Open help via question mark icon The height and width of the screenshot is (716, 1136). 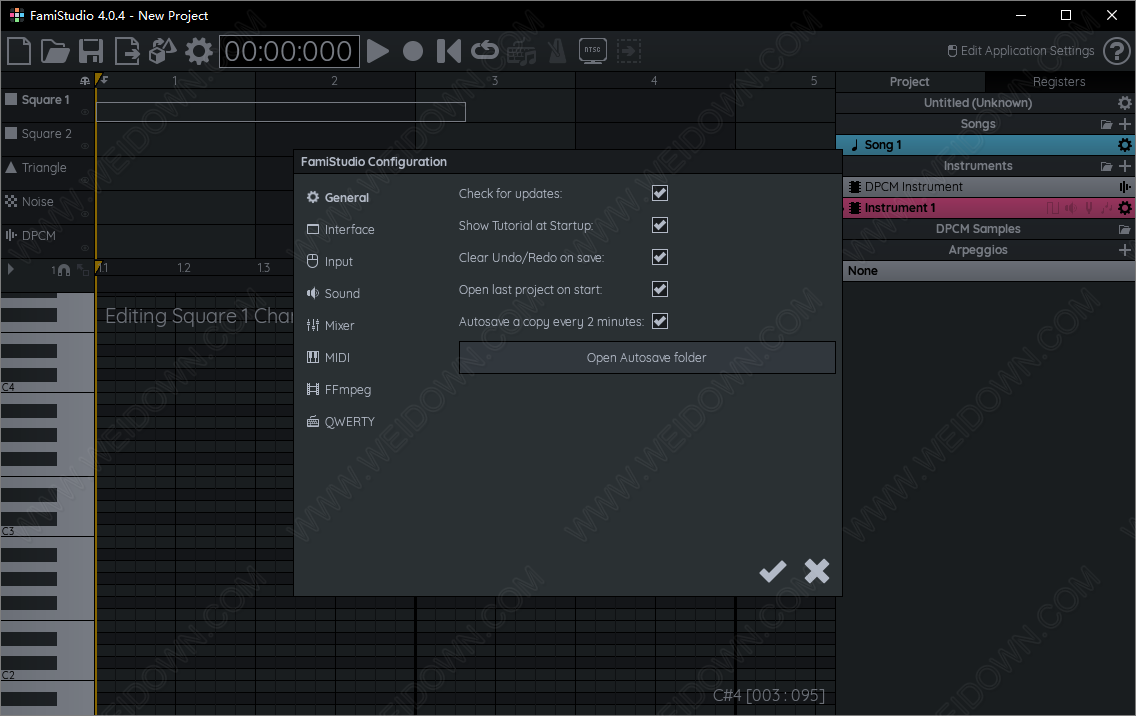[x=1116, y=51]
